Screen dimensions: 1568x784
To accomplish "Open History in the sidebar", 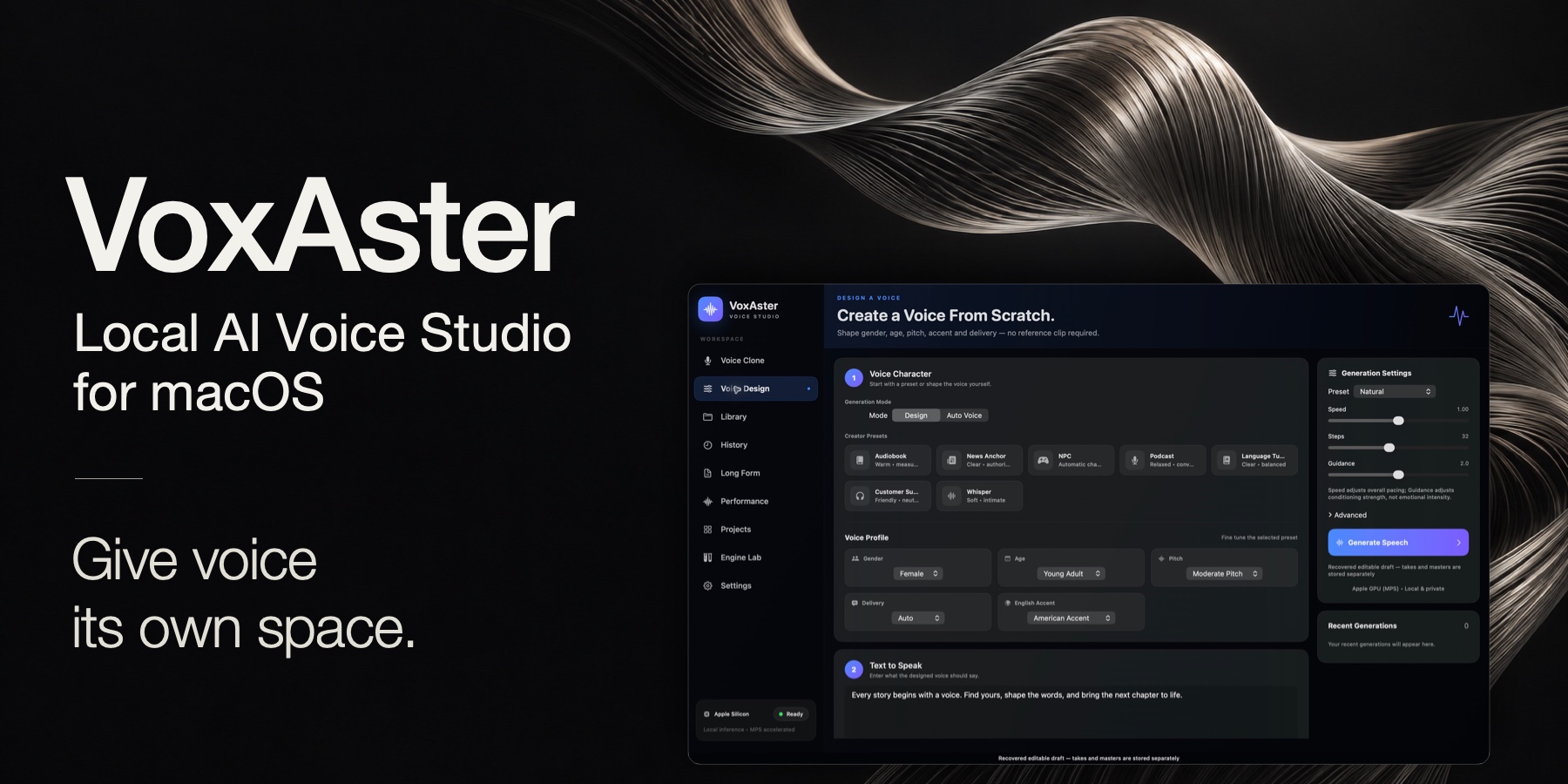I will point(756,445).
